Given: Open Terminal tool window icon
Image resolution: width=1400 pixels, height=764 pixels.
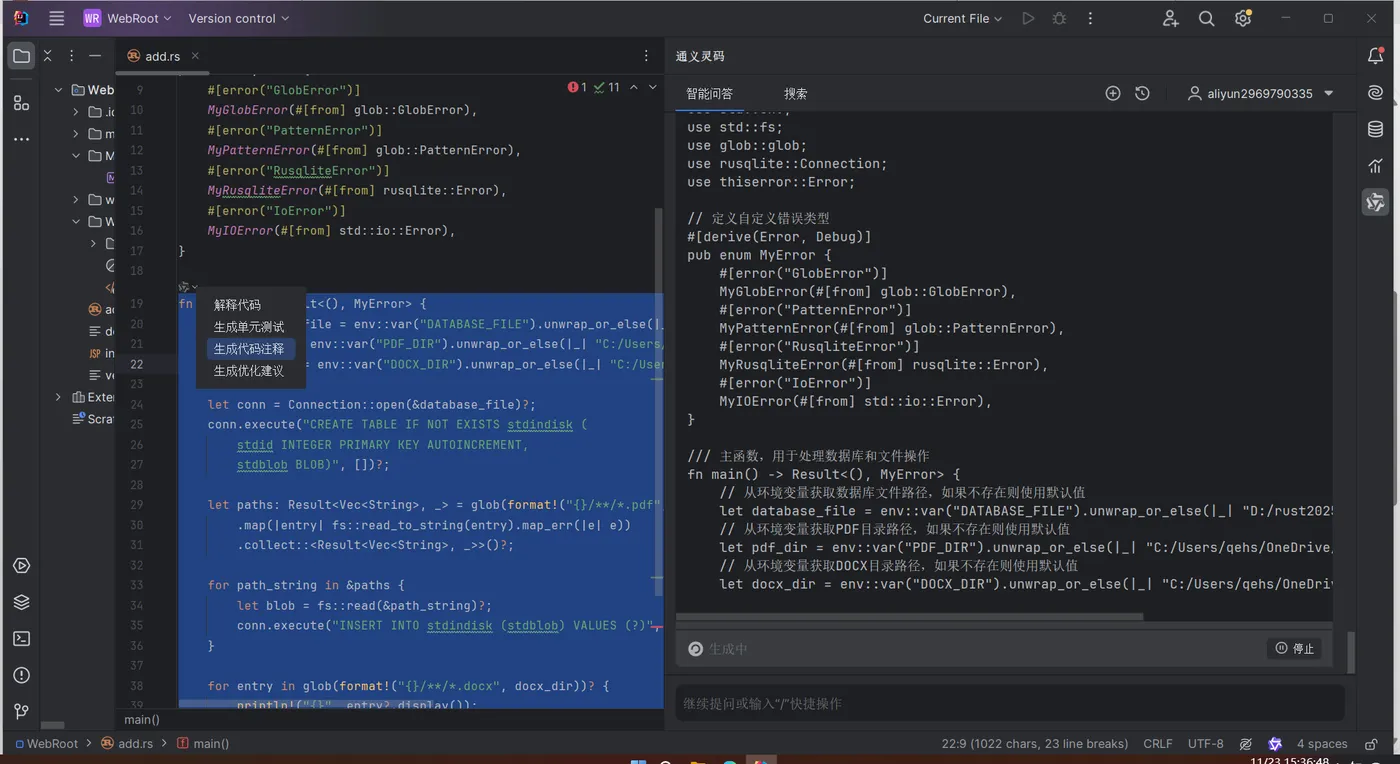Looking at the screenshot, I should click(21, 638).
